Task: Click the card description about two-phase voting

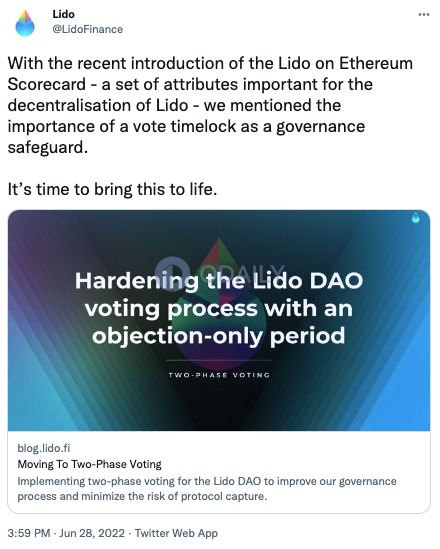Action: click(207, 489)
